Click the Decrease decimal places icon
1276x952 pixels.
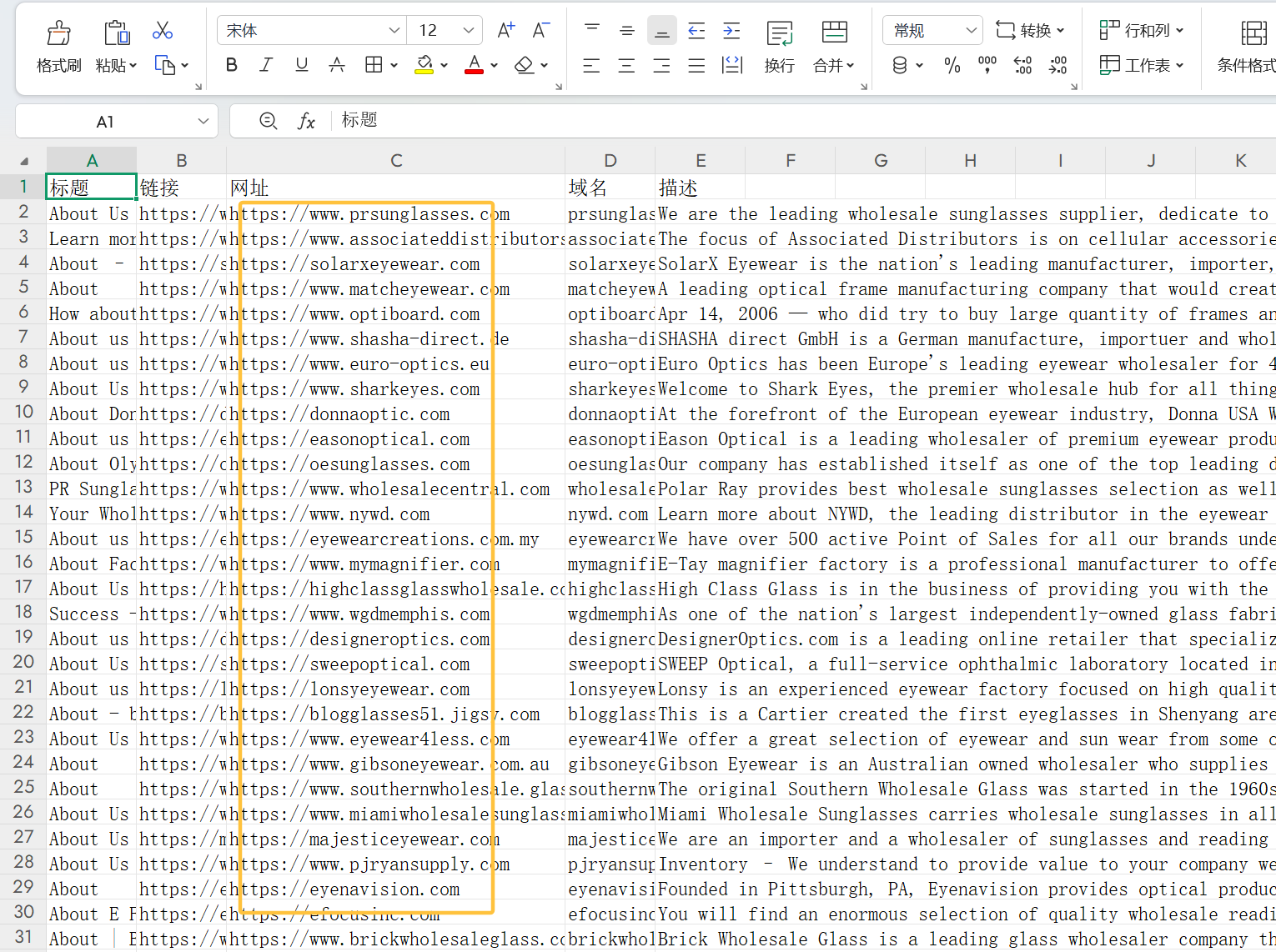pyautogui.click(x=1057, y=65)
